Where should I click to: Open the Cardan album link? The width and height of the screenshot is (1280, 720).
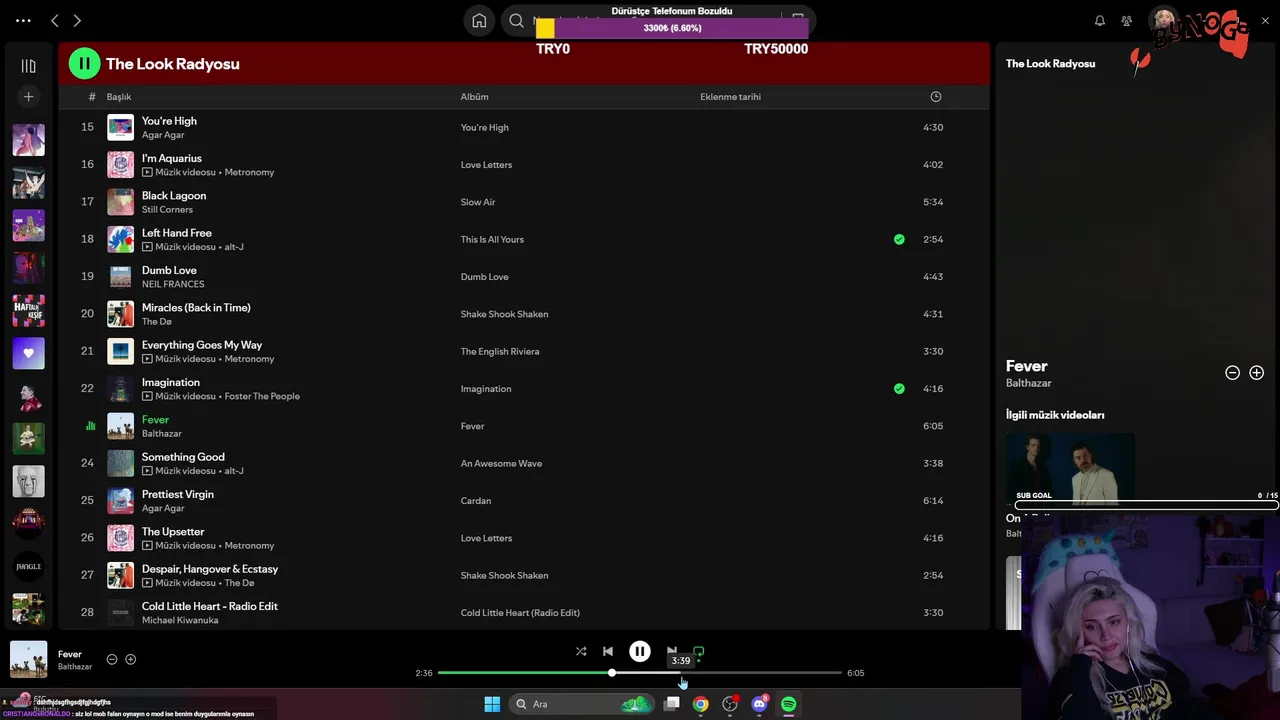point(476,501)
